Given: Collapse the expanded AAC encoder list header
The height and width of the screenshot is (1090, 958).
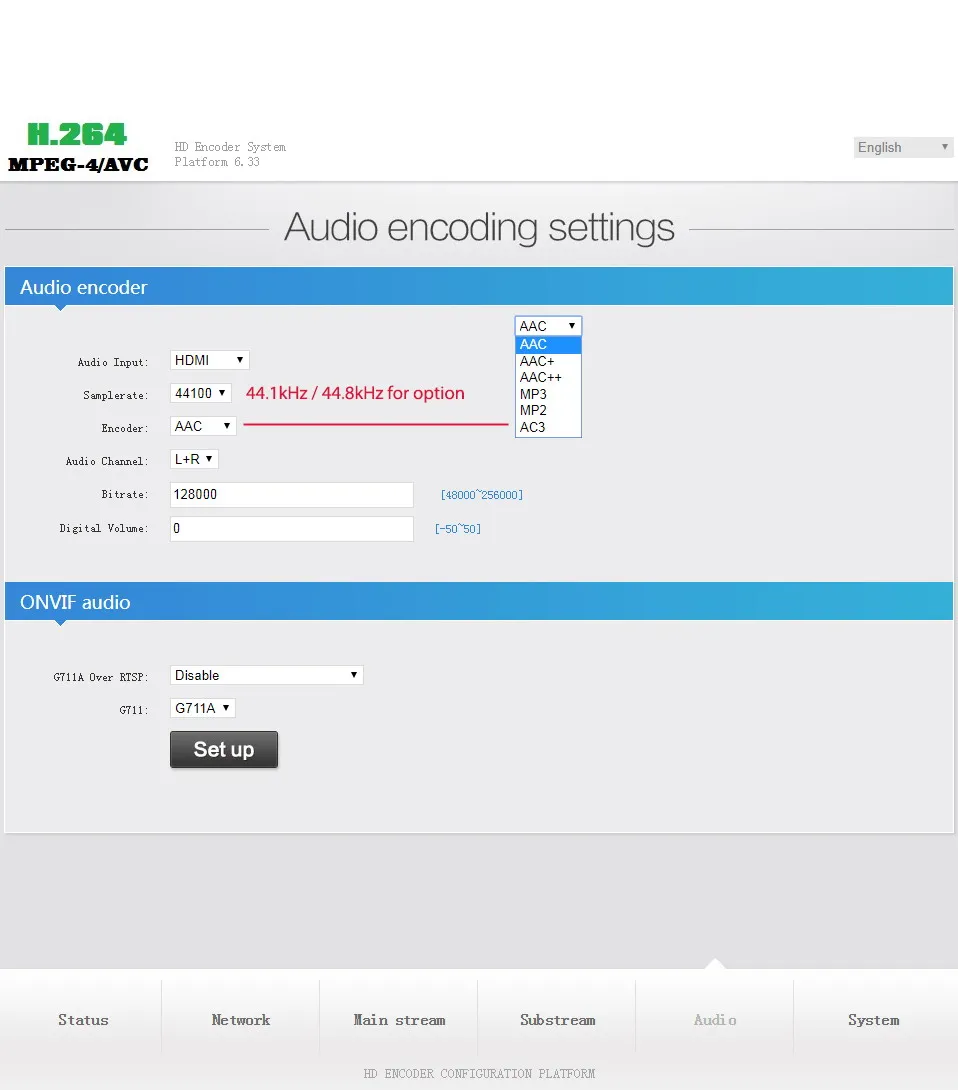Looking at the screenshot, I should click(x=548, y=326).
